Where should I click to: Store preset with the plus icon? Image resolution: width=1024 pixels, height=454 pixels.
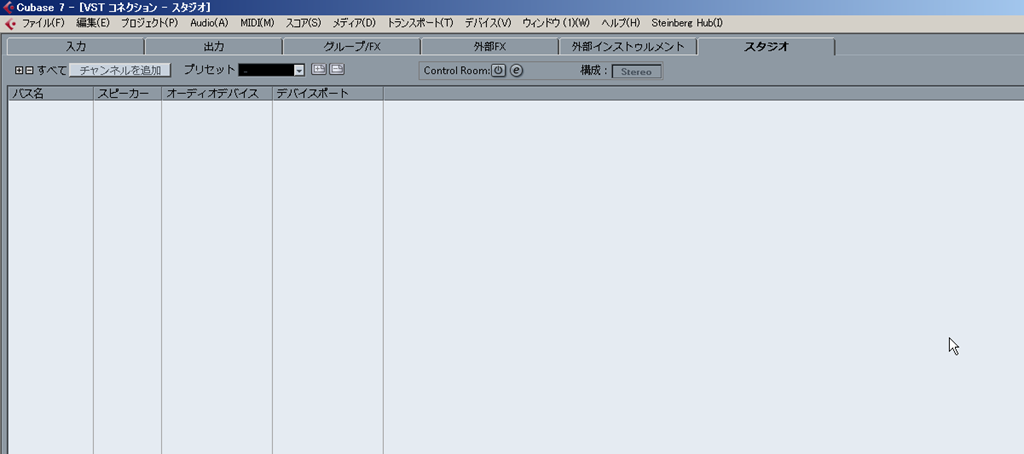point(319,69)
